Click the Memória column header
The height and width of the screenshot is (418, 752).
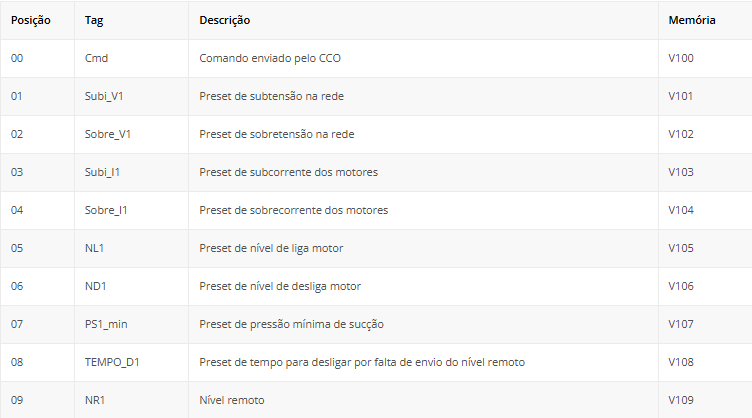[x=692, y=20]
